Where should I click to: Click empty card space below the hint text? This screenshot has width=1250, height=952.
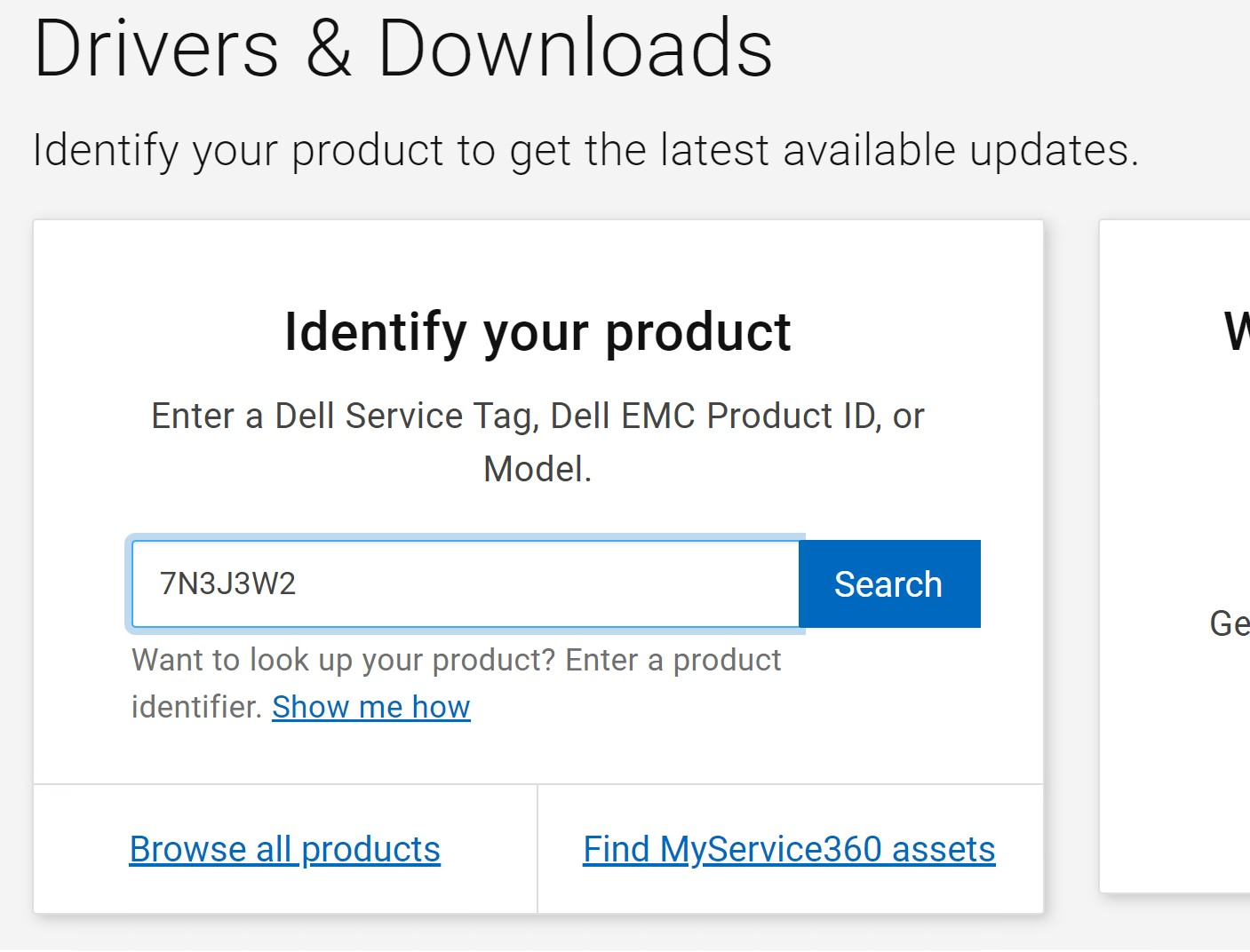711,750
